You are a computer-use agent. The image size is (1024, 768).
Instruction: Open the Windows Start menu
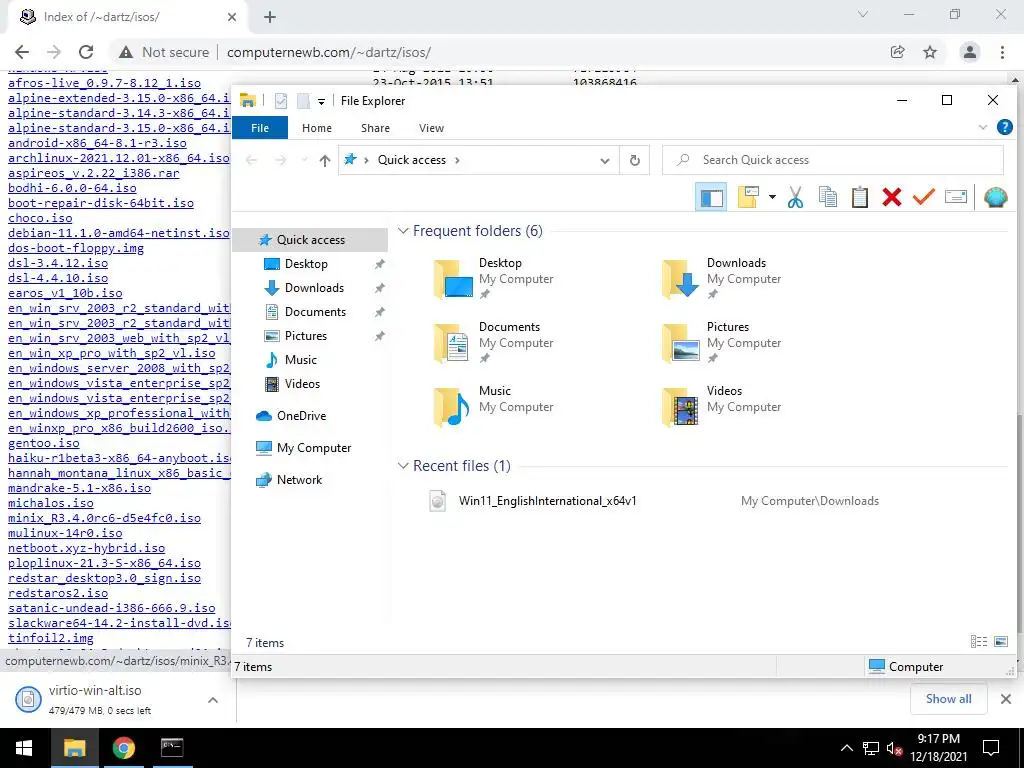point(24,748)
